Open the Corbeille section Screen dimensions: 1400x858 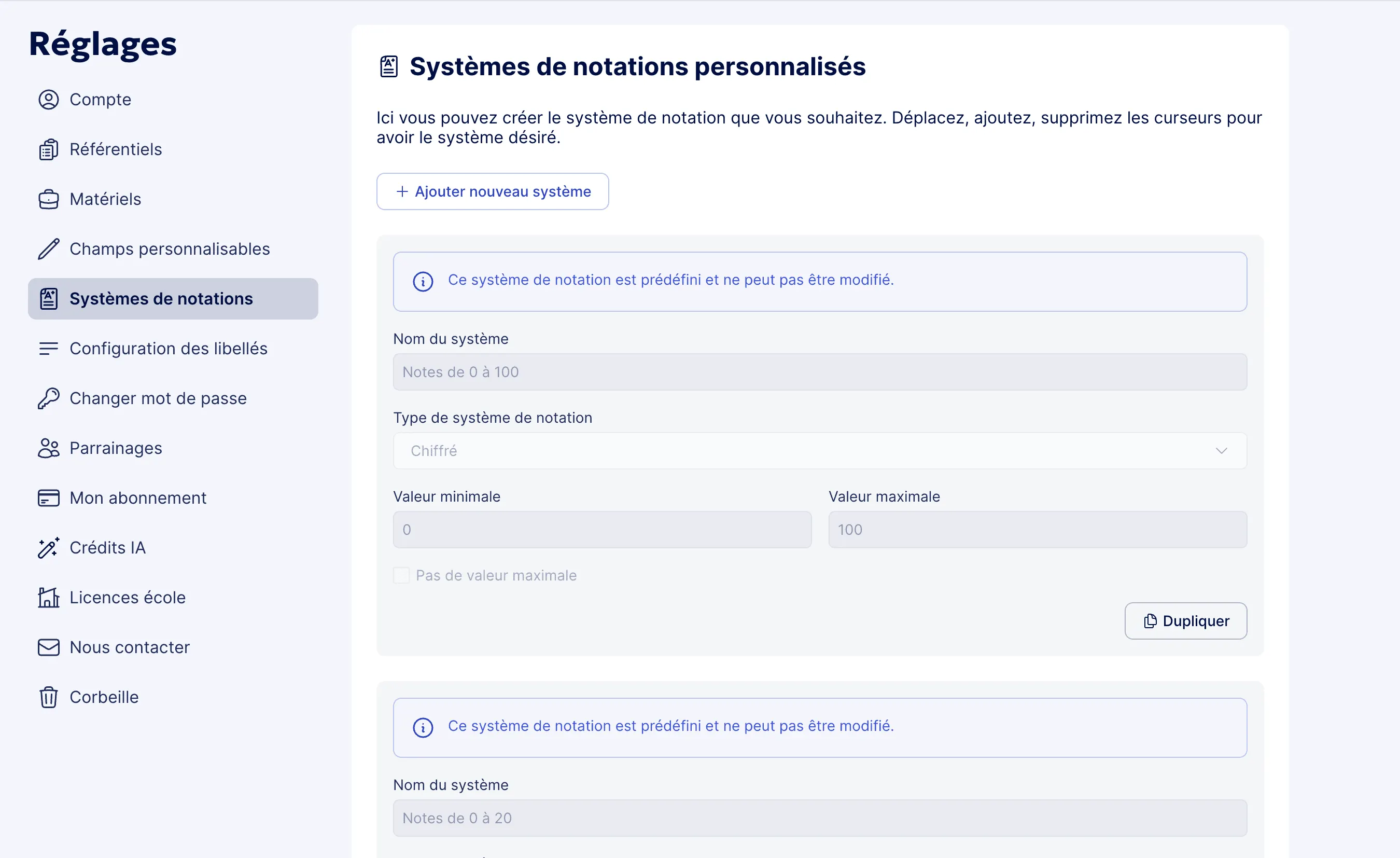point(173,697)
